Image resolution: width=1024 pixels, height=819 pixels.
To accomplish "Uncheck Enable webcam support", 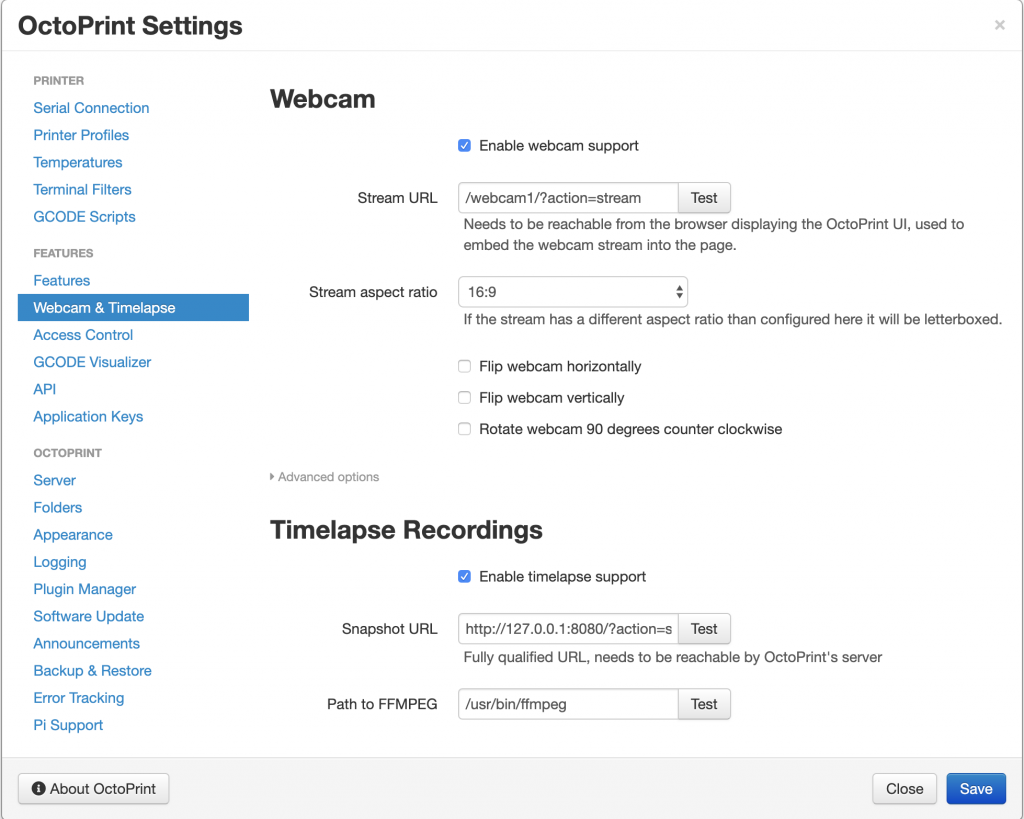I will pyautogui.click(x=464, y=146).
